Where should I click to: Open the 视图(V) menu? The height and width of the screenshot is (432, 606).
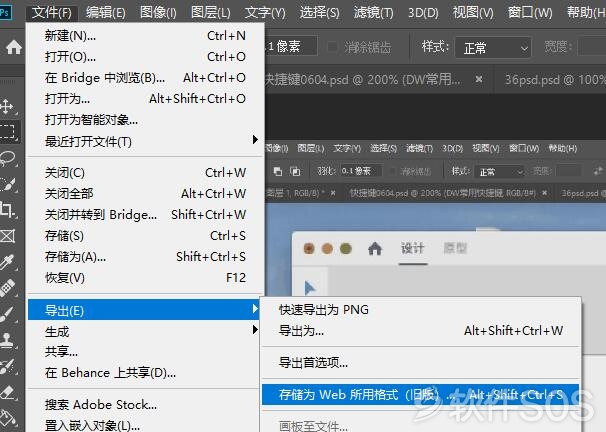click(473, 13)
